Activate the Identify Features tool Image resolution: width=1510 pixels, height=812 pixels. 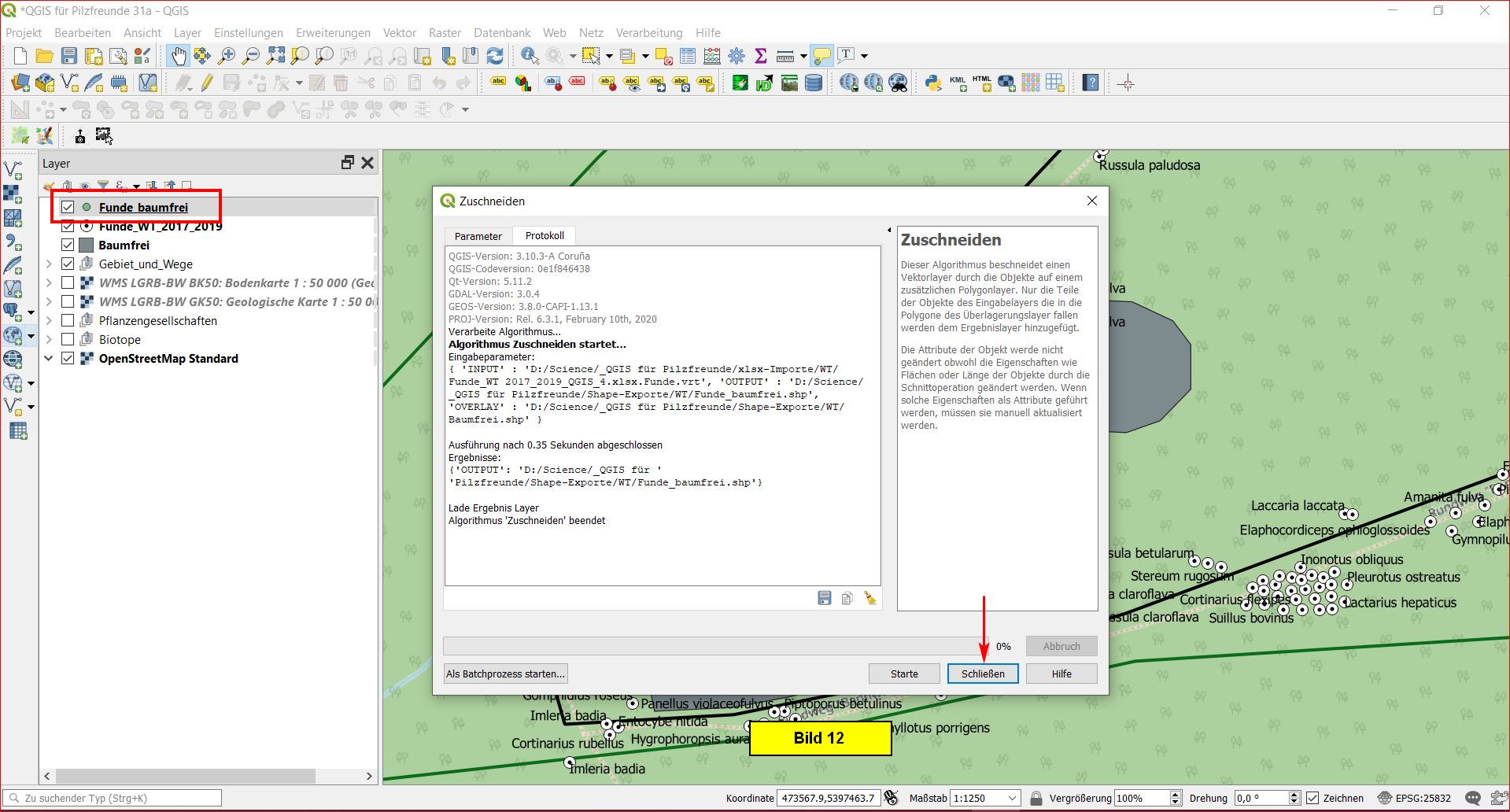pyautogui.click(x=530, y=56)
